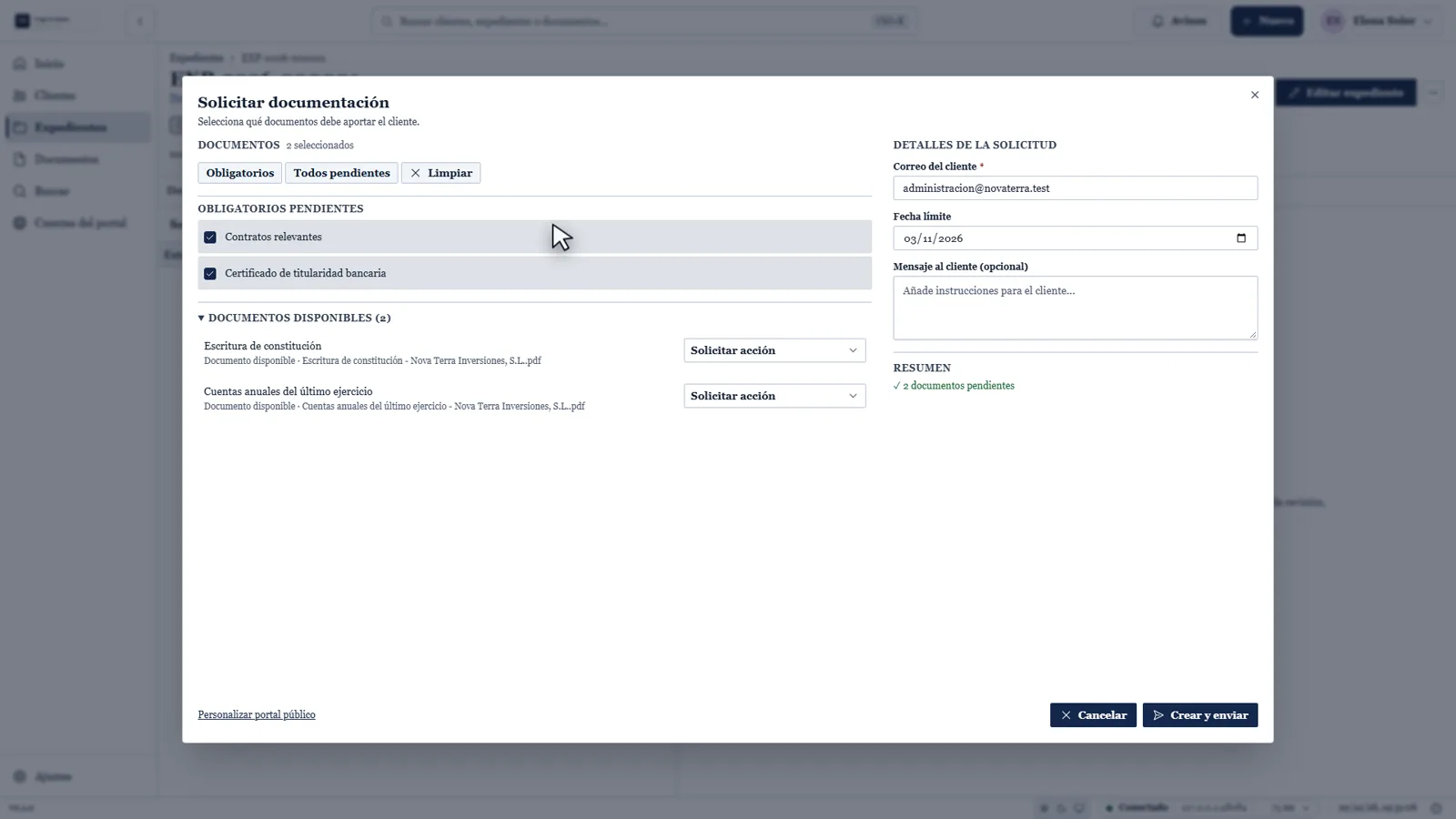This screenshot has height=819, width=1456.
Task: Select Expedientes in the background sidebar
Action: pyautogui.click(x=77, y=127)
